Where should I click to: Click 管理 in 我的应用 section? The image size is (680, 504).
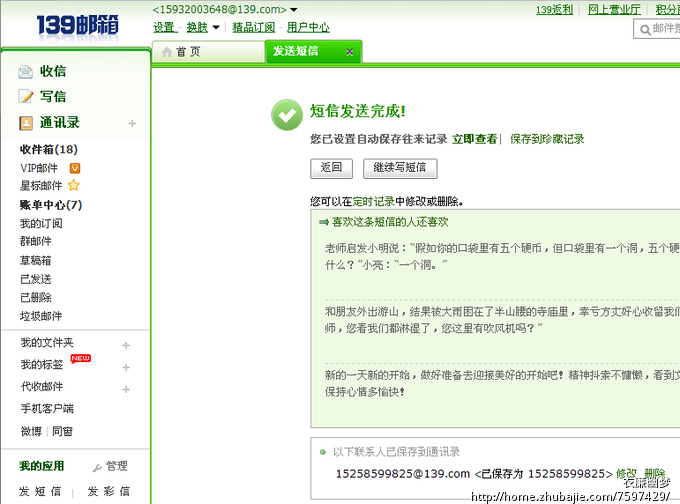pos(117,466)
